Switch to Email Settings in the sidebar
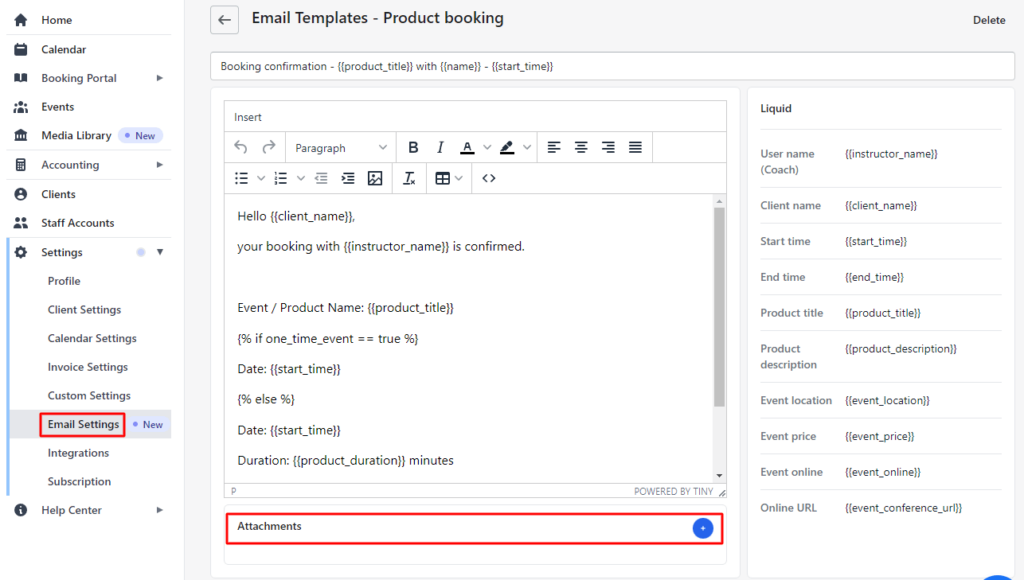The width and height of the screenshot is (1024, 580). [x=82, y=424]
